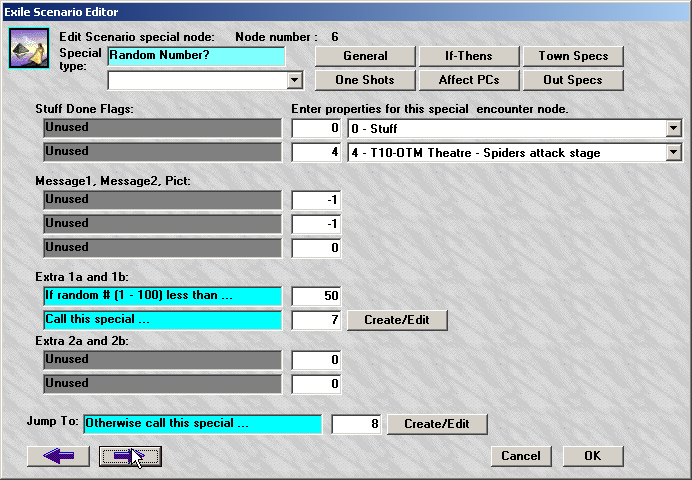Click the random number threshold field showing 50

[x=317, y=296]
